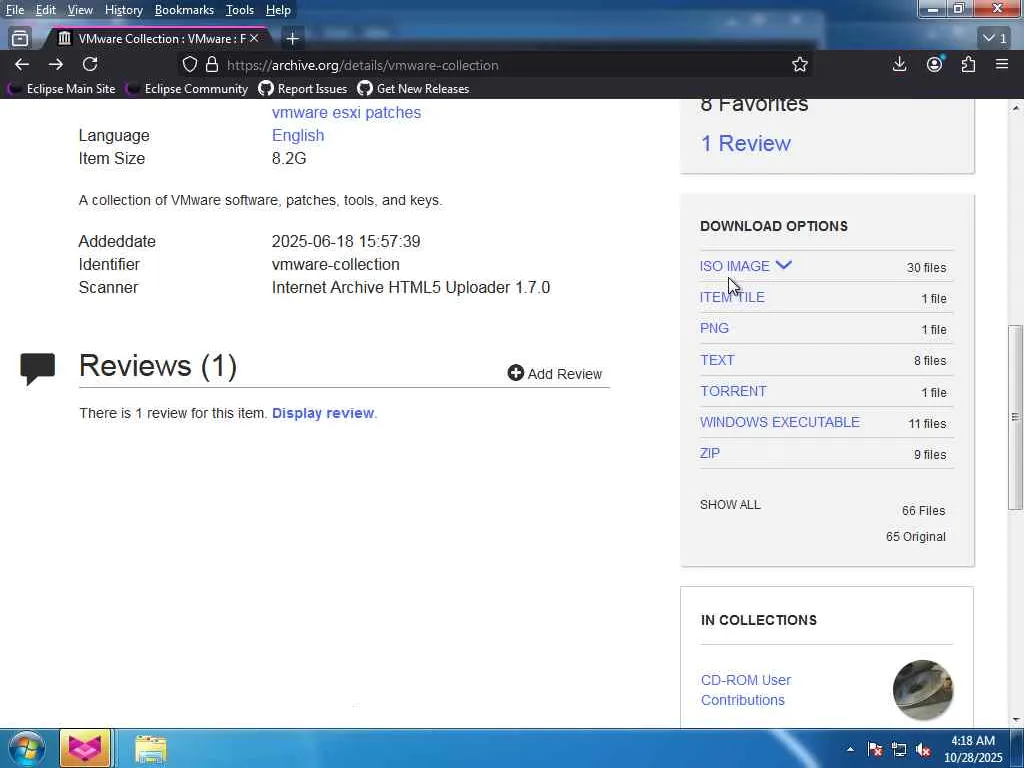Image resolution: width=1024 pixels, height=768 pixels.
Task: Open Report Issues bookmark
Action: click(x=303, y=89)
